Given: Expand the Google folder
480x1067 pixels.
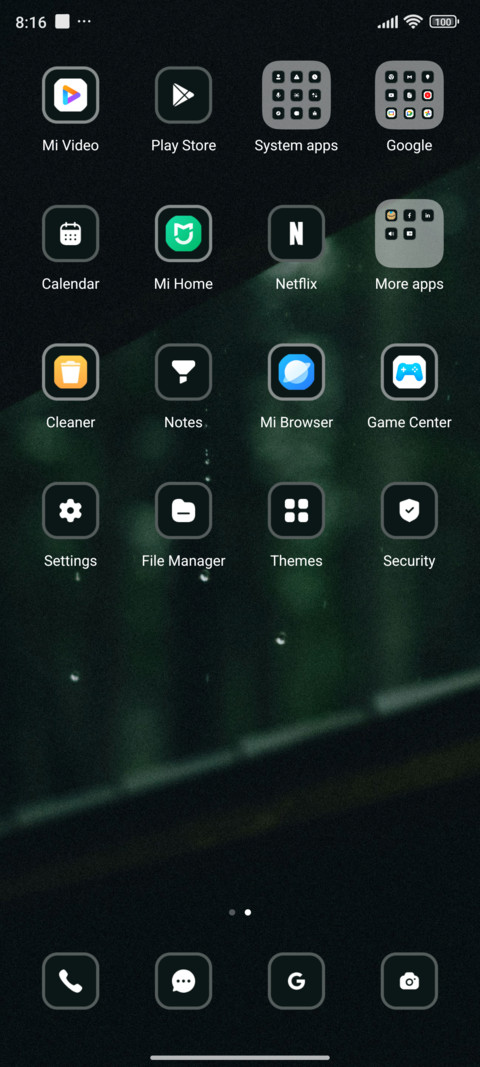Looking at the screenshot, I should tap(409, 95).
